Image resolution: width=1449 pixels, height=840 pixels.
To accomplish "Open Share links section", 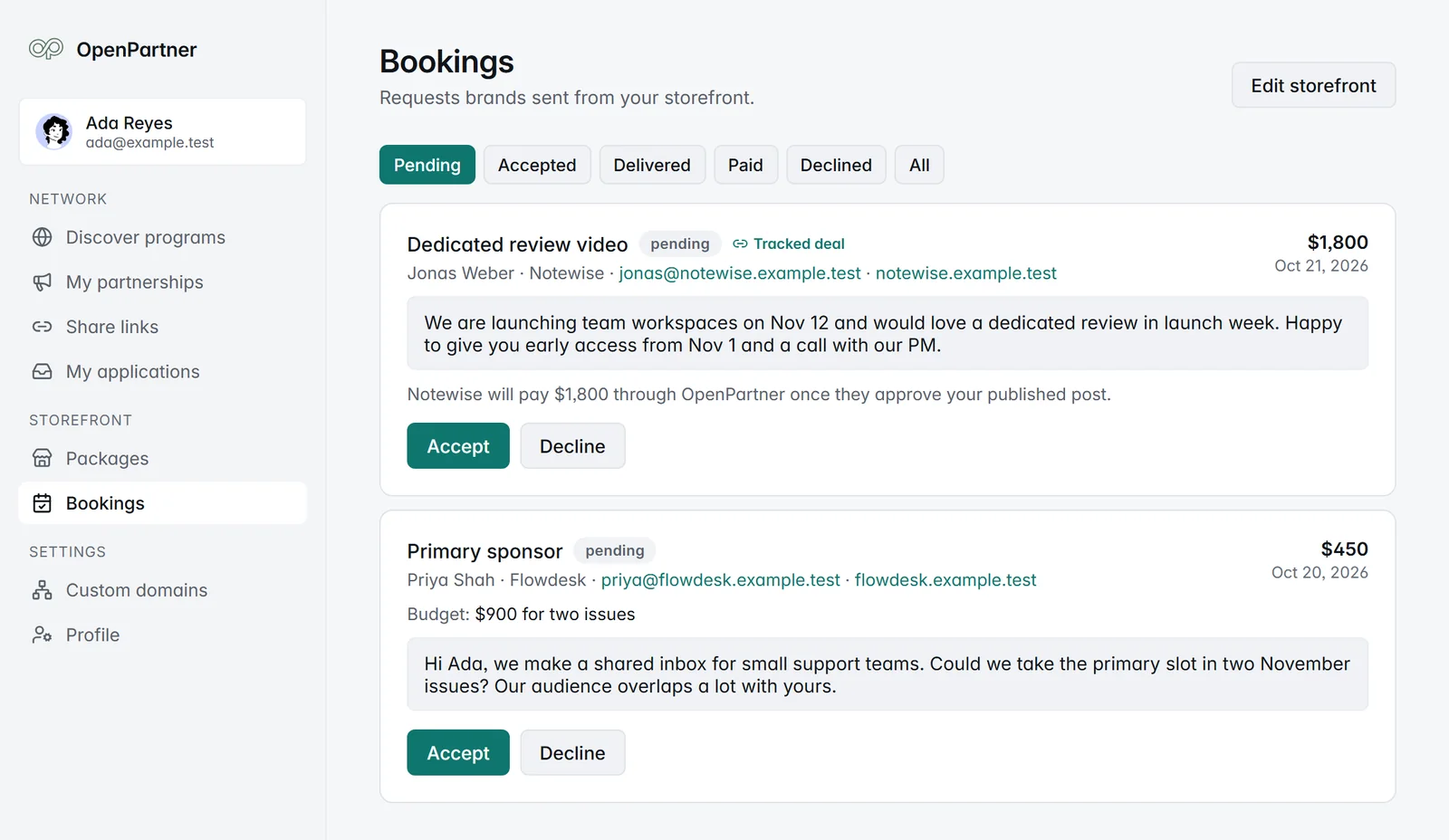I will pyautogui.click(x=163, y=327).
